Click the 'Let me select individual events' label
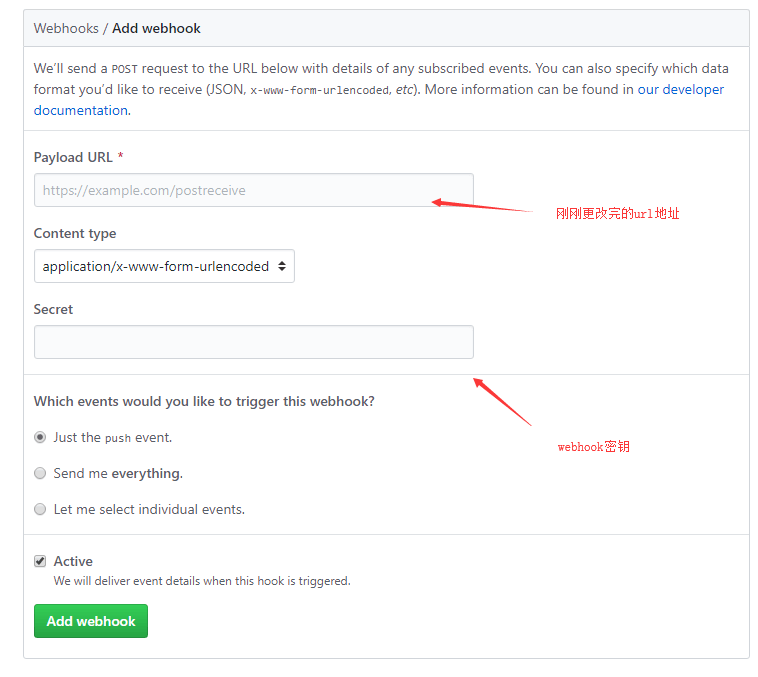This screenshot has height=677, width=758. point(149,509)
